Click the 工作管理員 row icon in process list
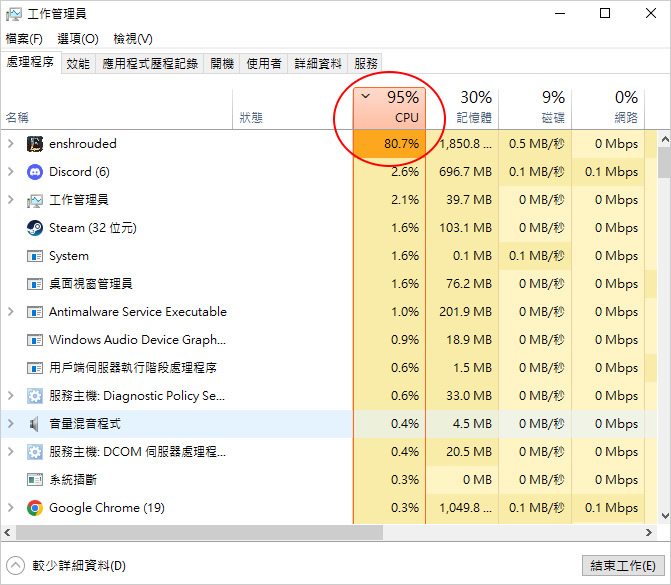The height and width of the screenshot is (585, 671). coord(35,200)
